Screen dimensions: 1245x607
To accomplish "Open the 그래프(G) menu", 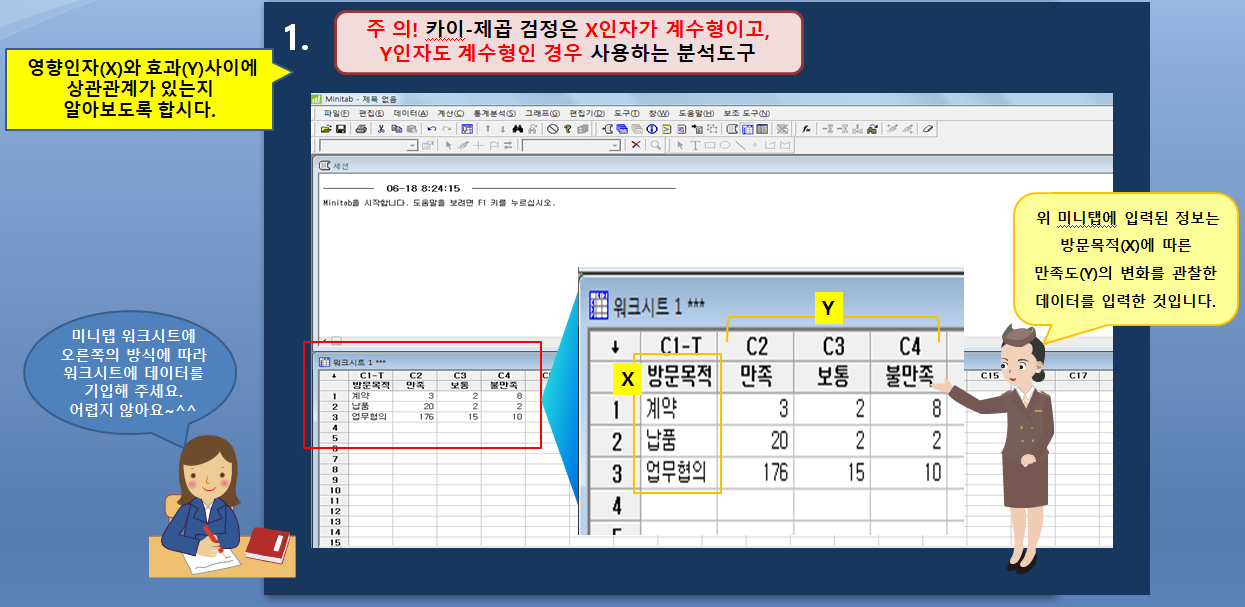I will [542, 113].
